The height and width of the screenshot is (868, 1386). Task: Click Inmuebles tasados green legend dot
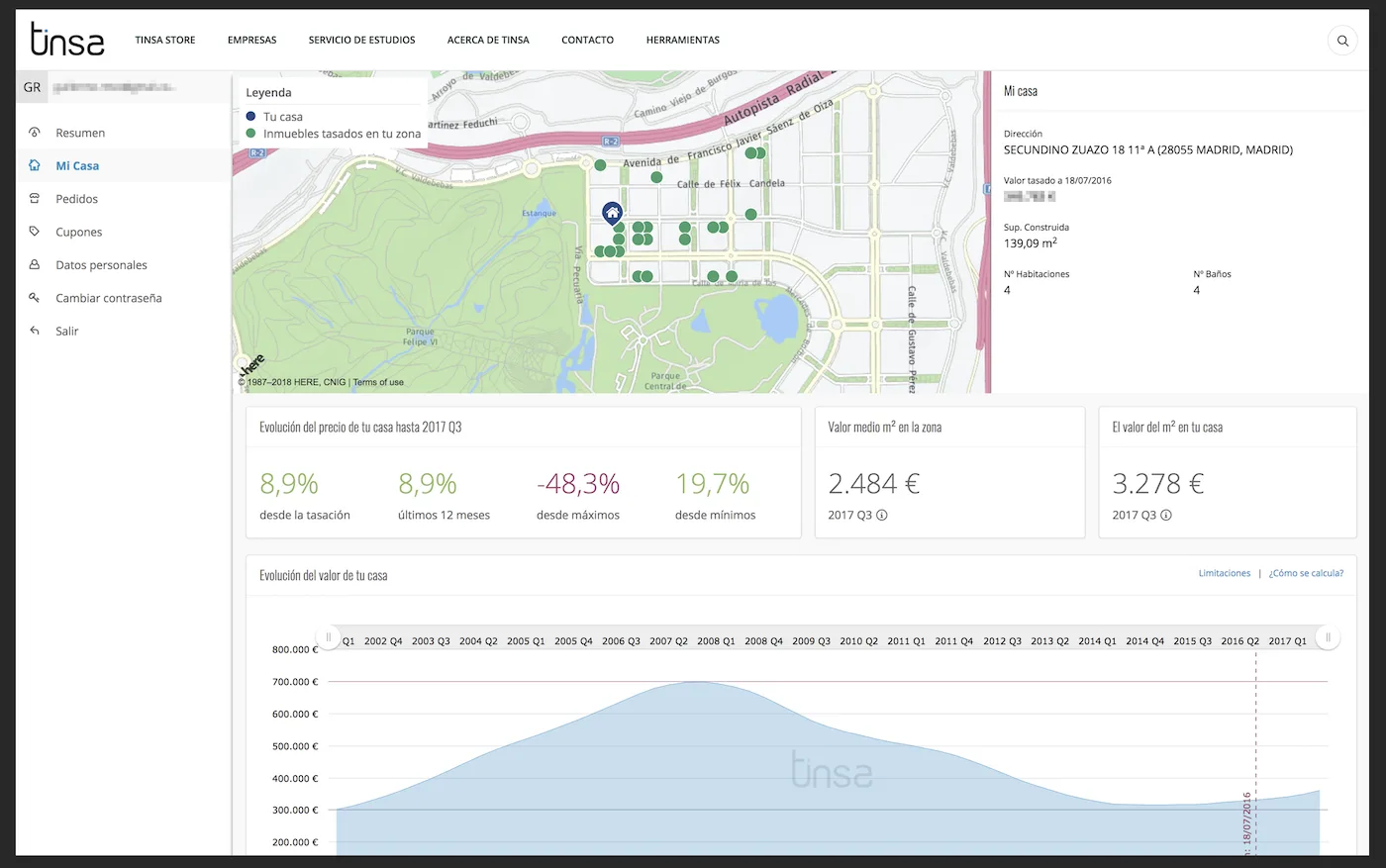pyautogui.click(x=250, y=133)
